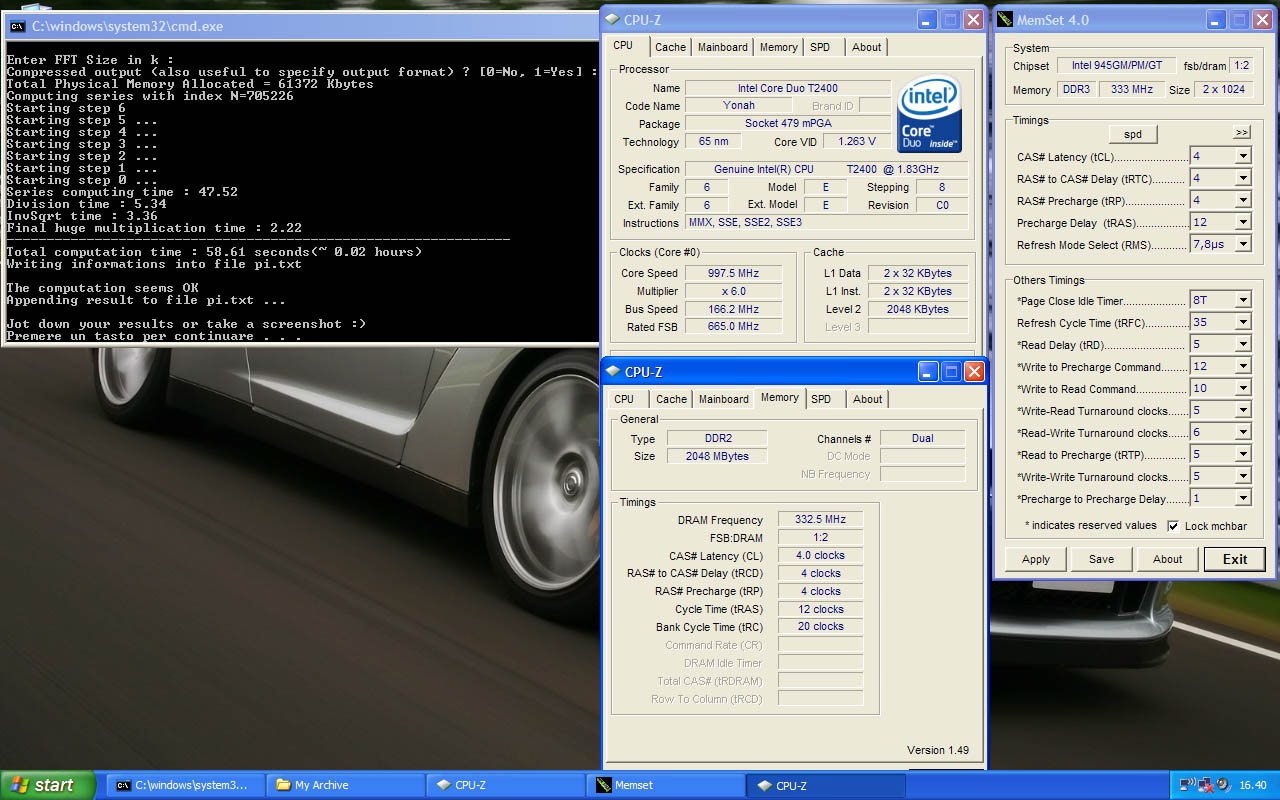Click the Save button in MemSet
The image size is (1280, 800).
click(x=1101, y=559)
